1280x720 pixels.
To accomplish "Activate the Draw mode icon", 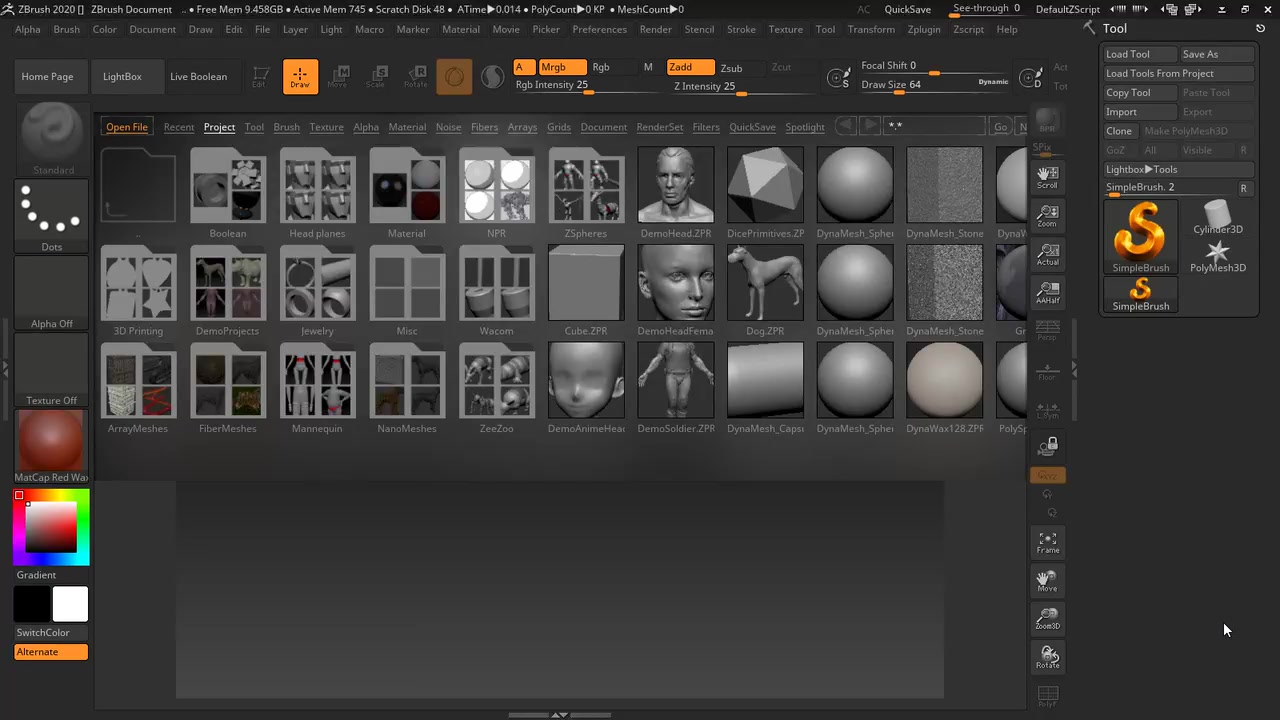I will click(x=300, y=77).
